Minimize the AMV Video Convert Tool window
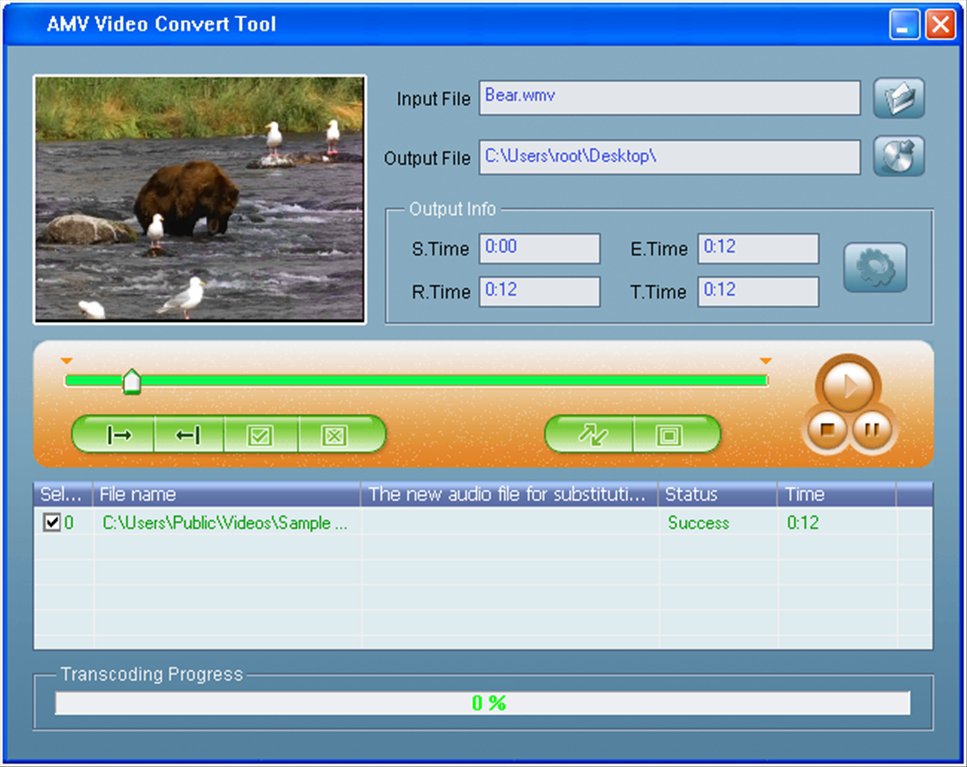 click(x=905, y=25)
